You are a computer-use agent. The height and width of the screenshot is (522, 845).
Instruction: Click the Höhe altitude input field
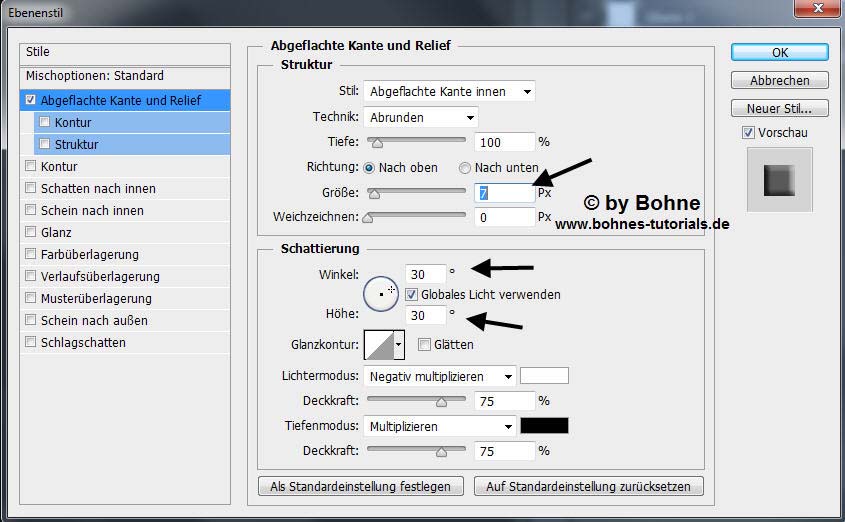click(x=426, y=315)
